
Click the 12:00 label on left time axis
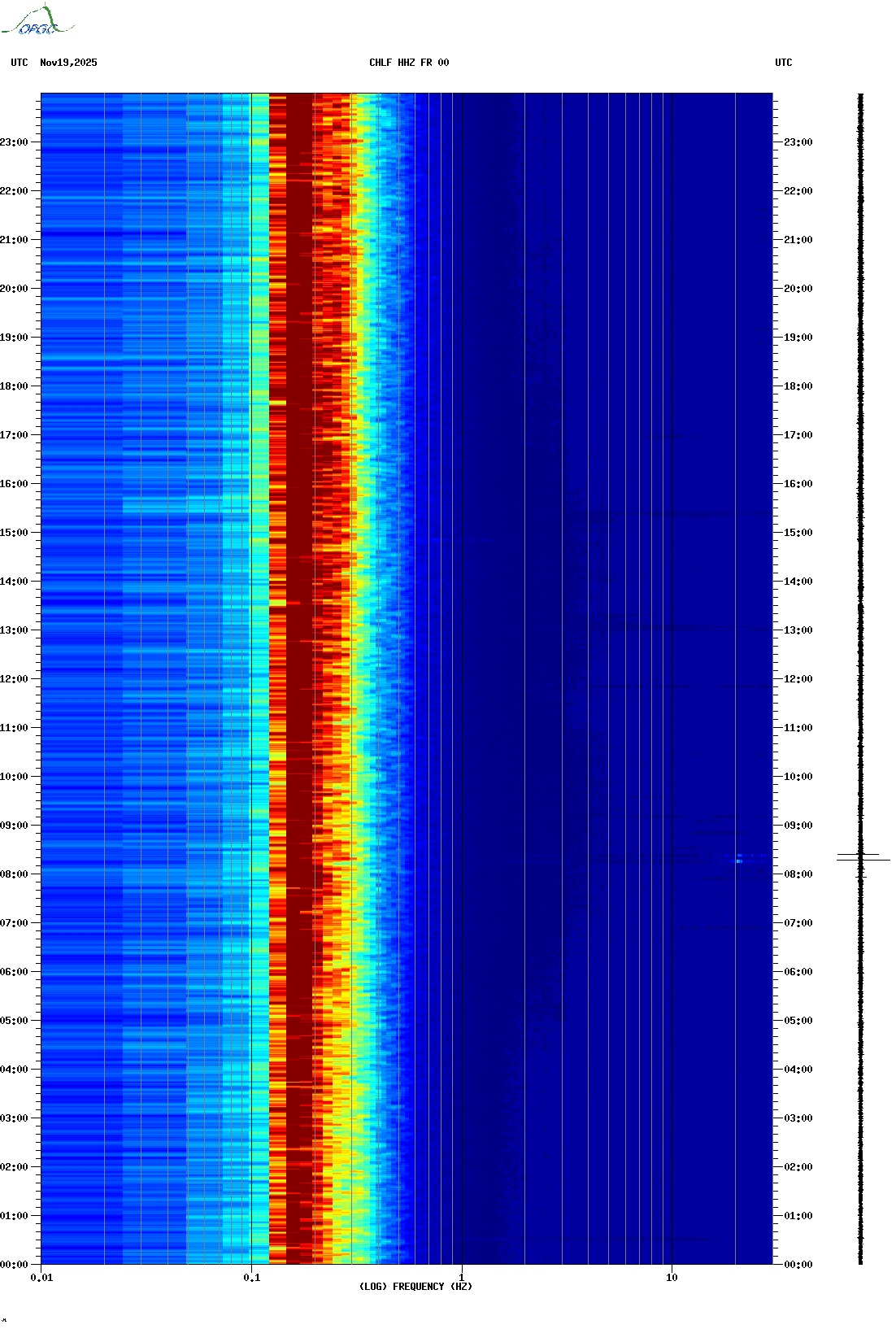coord(14,679)
